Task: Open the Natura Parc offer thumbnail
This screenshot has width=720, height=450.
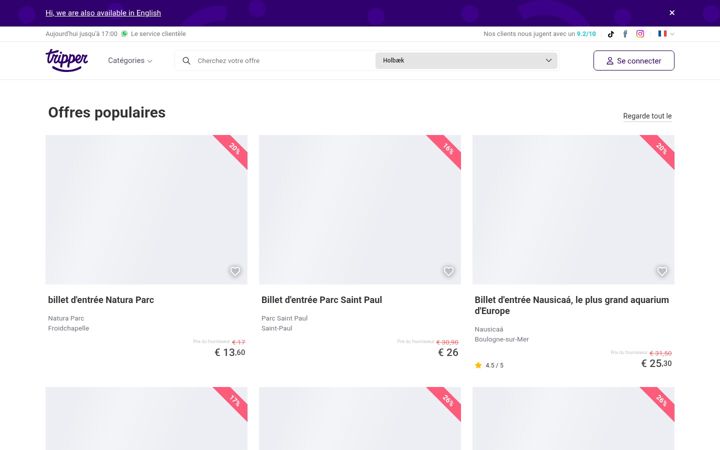Action: point(146,209)
